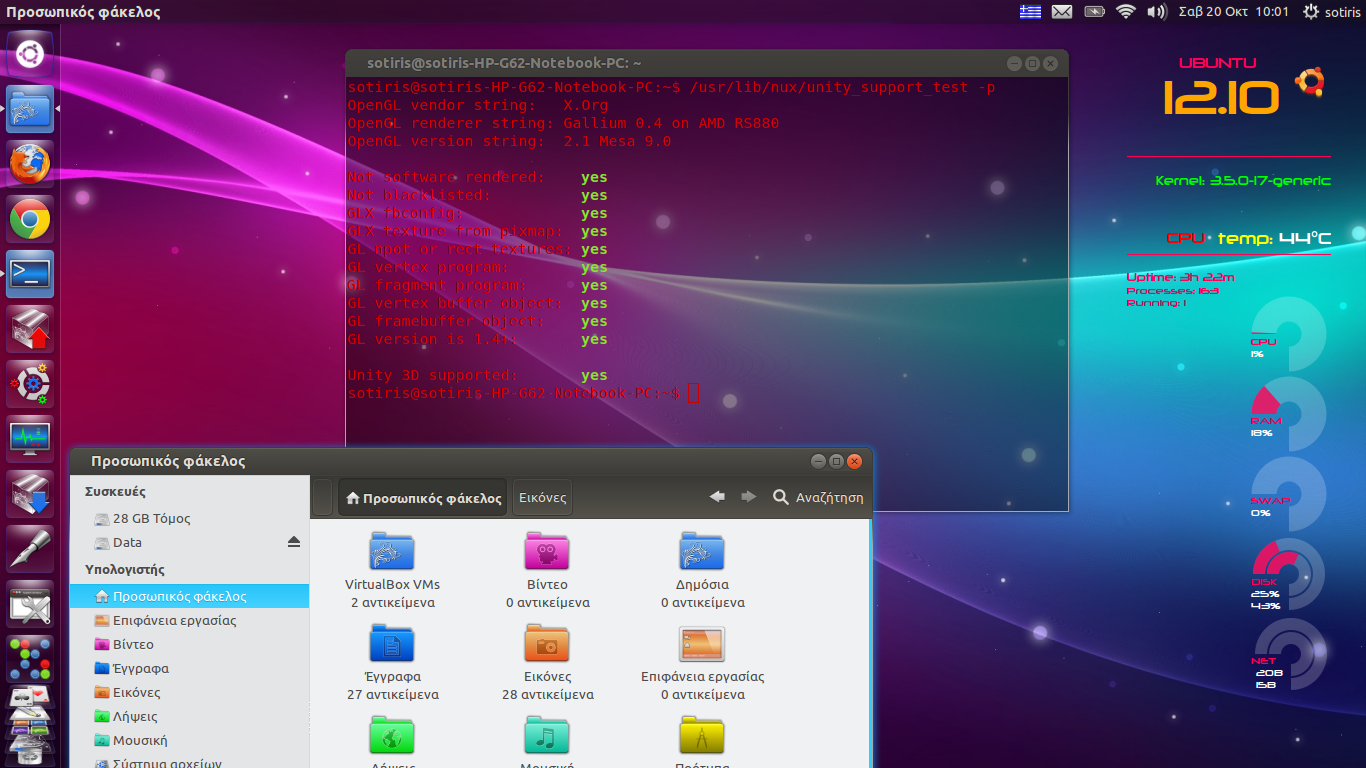The height and width of the screenshot is (768, 1366).
Task: Select Έγγραφα in the sidebar
Action: pyautogui.click(x=190, y=668)
